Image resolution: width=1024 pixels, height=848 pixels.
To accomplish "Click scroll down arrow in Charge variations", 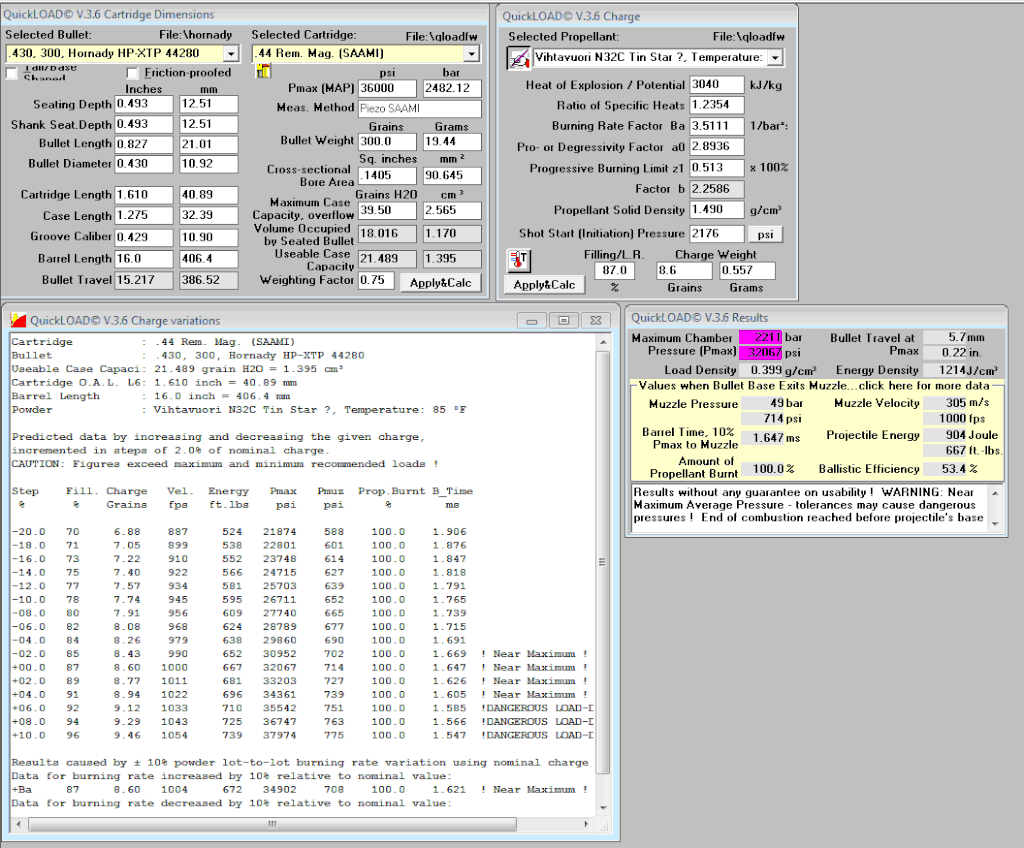I will click(603, 808).
